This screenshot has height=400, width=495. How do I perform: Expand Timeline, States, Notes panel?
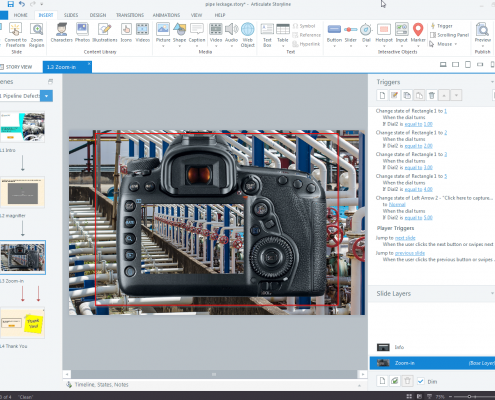[359, 385]
